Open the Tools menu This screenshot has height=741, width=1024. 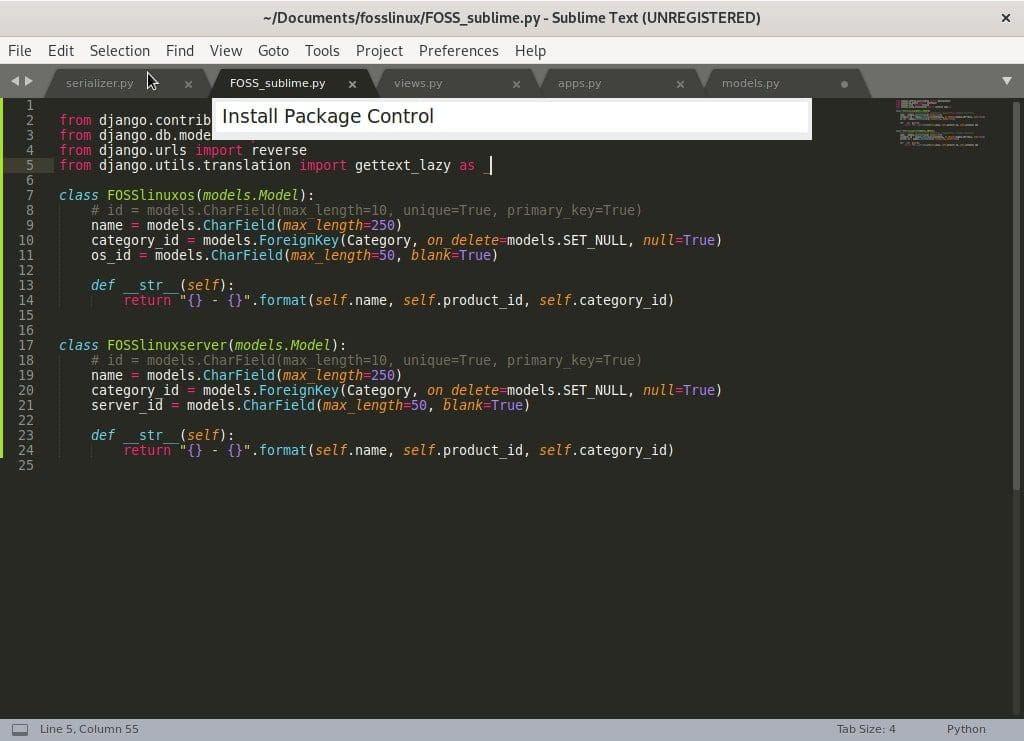point(321,50)
